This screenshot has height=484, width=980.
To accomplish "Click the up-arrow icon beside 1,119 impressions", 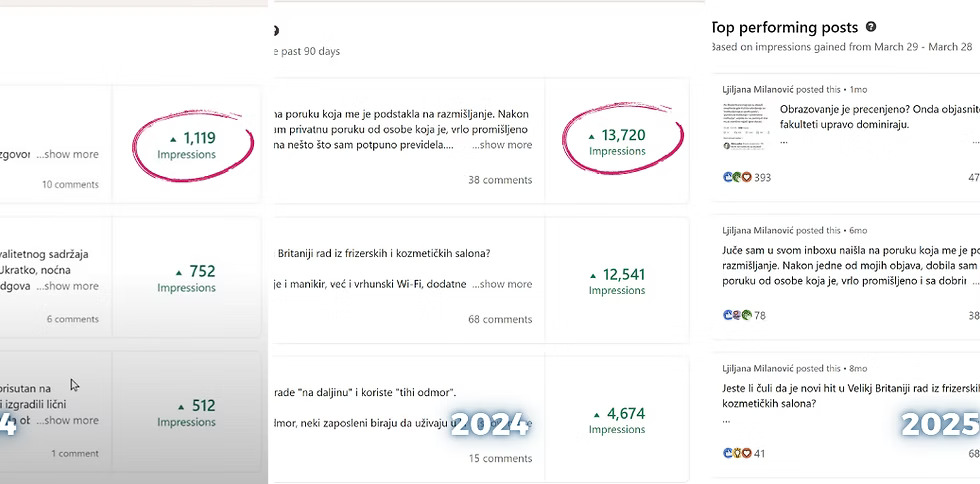I will pyautogui.click(x=174, y=138).
